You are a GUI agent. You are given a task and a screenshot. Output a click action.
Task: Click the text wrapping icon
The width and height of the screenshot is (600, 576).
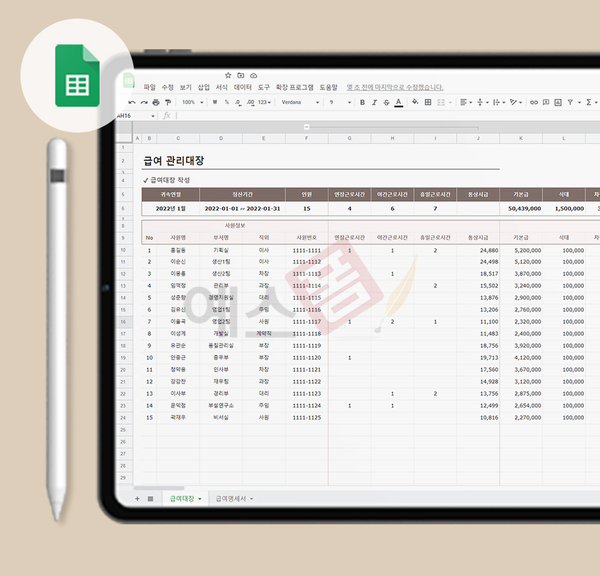pyautogui.click(x=496, y=102)
